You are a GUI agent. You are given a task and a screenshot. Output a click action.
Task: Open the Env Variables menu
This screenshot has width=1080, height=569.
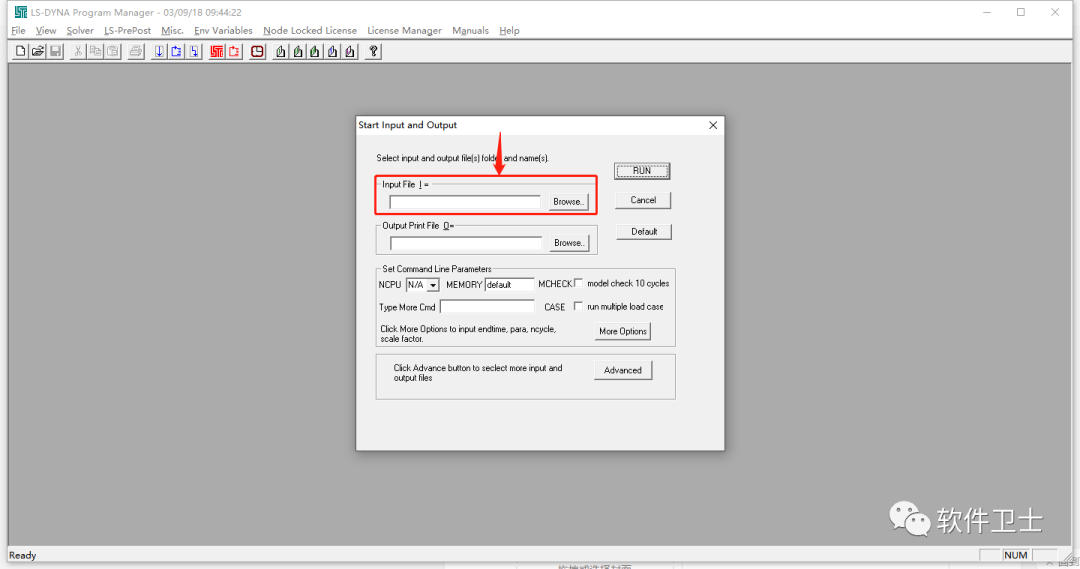click(x=223, y=30)
